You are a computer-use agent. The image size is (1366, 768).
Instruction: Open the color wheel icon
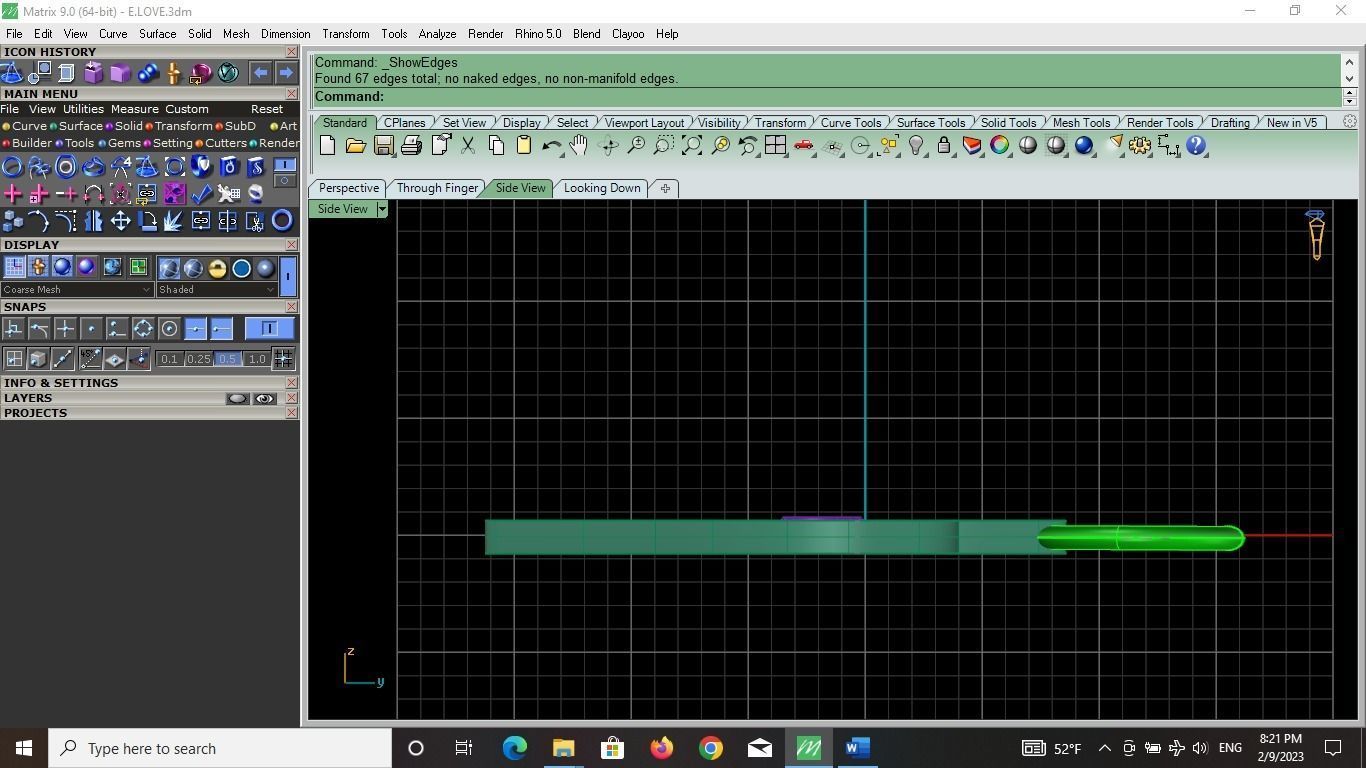tap(999, 146)
